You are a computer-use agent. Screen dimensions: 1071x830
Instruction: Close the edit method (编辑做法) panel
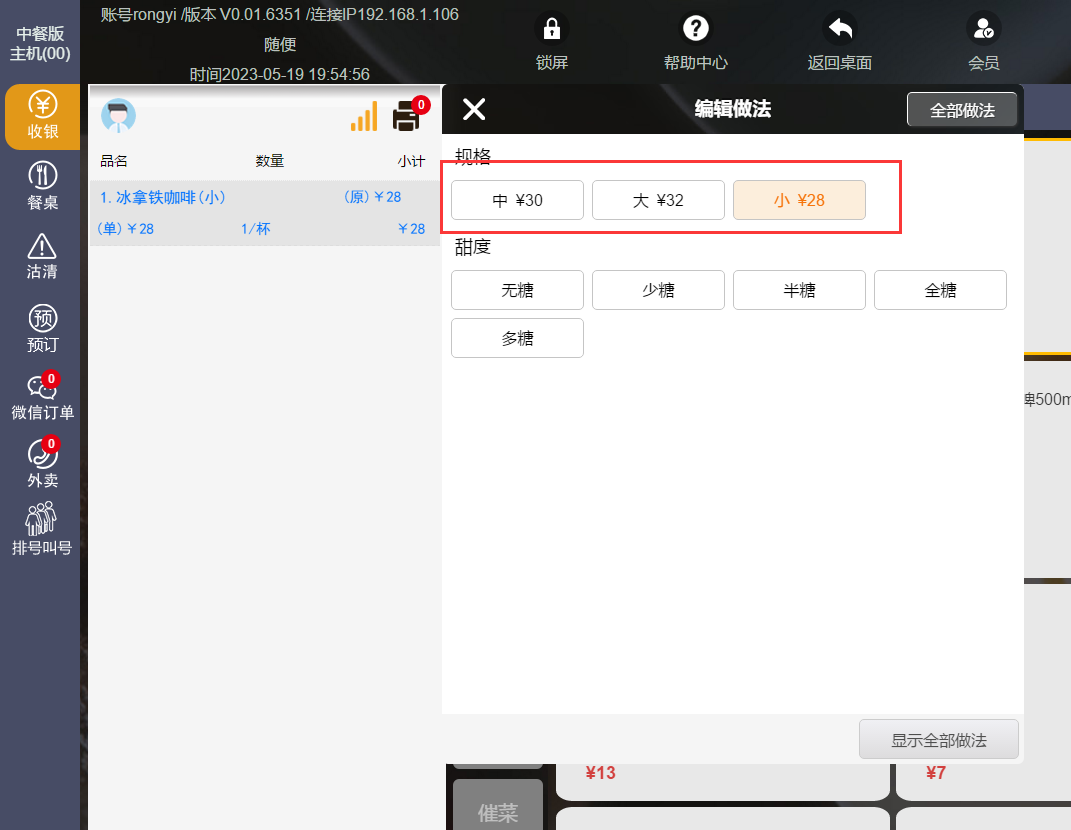pyautogui.click(x=474, y=110)
